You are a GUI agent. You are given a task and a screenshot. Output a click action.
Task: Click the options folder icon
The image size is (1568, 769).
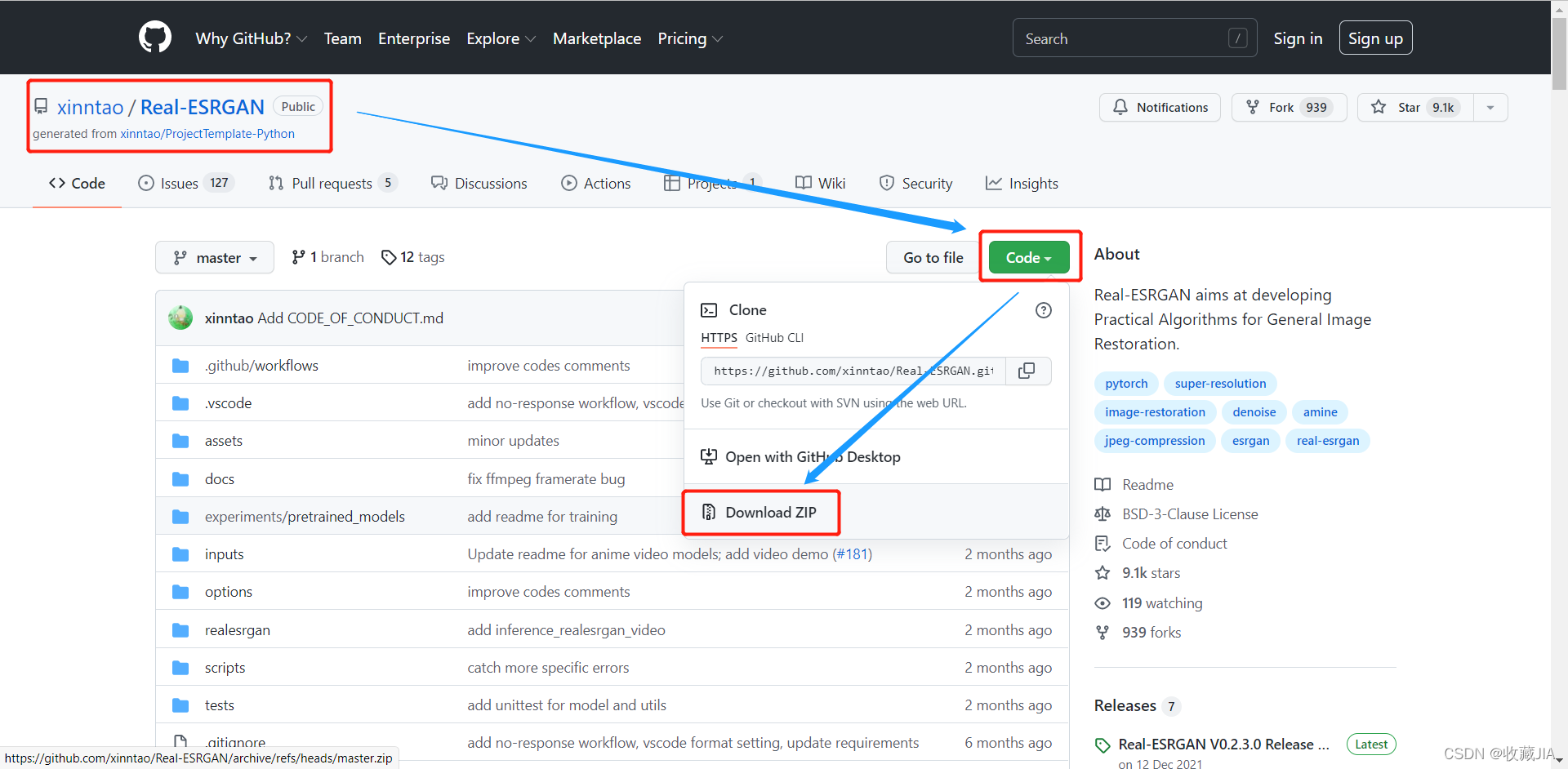pos(180,592)
